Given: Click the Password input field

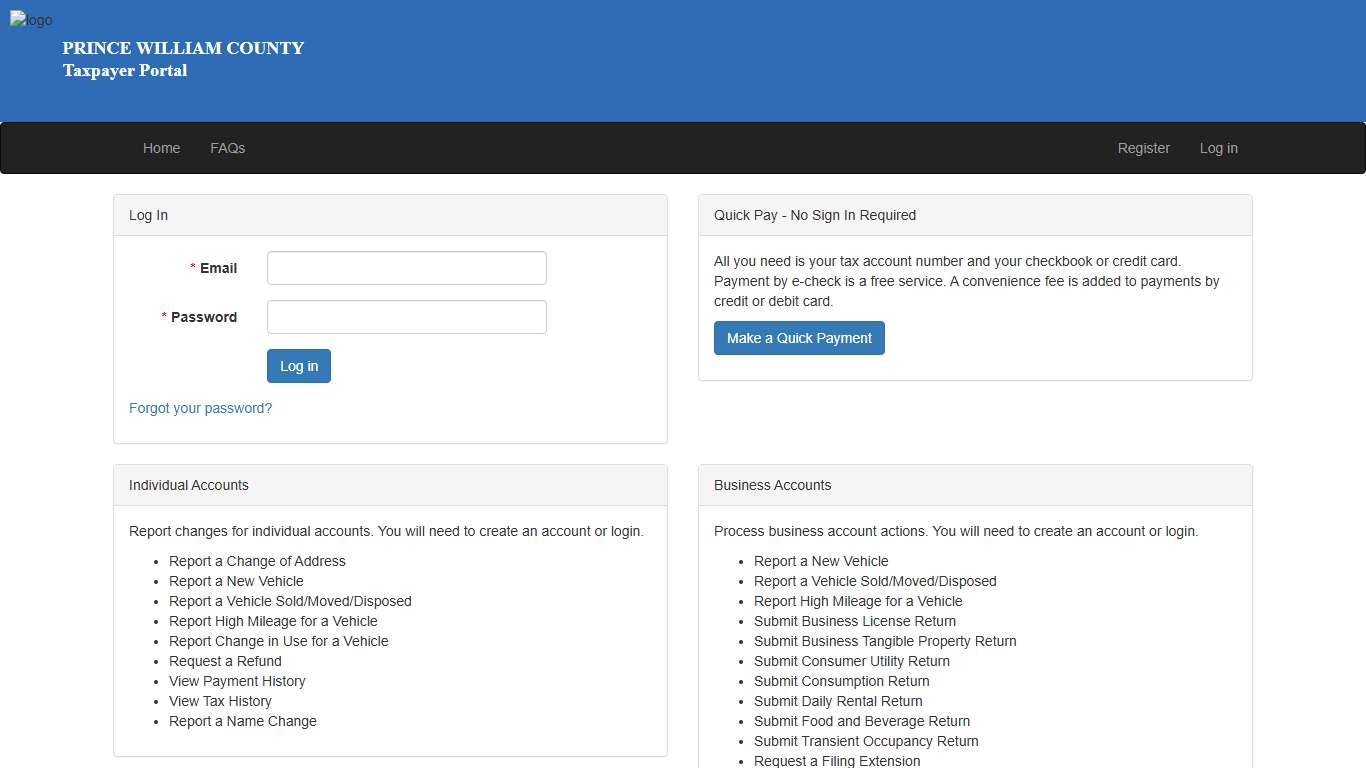Looking at the screenshot, I should 406,317.
